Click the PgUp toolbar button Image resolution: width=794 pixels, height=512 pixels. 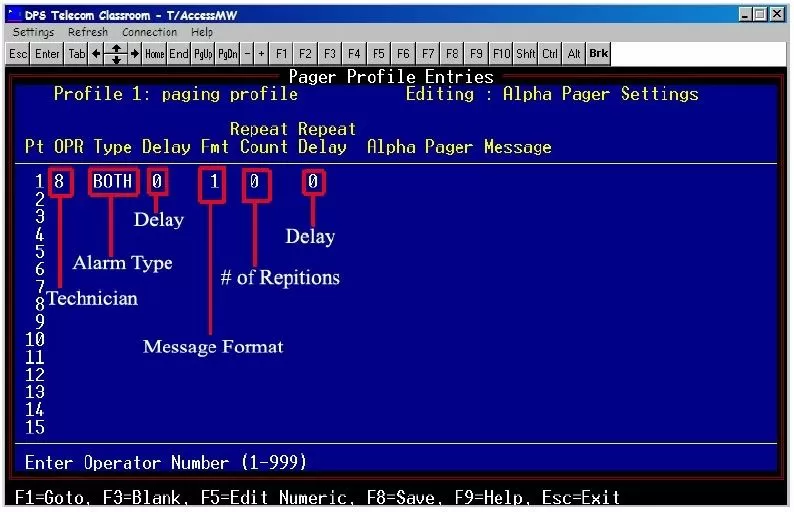coord(203,53)
